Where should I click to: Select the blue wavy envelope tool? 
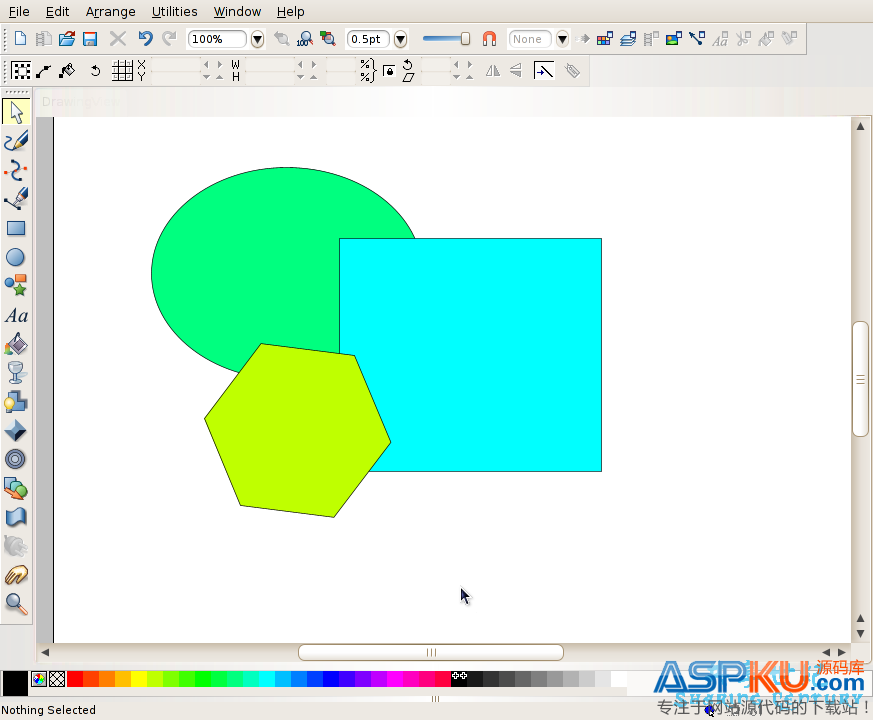pos(16,517)
